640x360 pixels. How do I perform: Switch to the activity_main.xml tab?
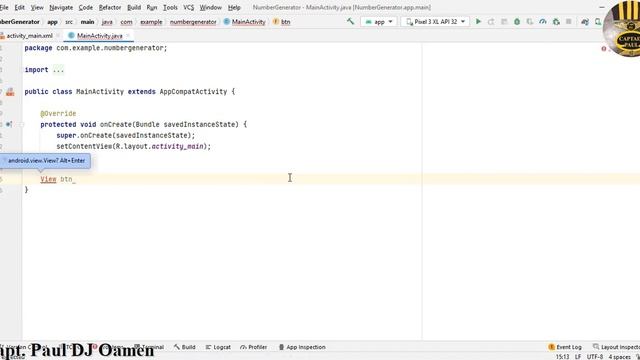coord(29,36)
